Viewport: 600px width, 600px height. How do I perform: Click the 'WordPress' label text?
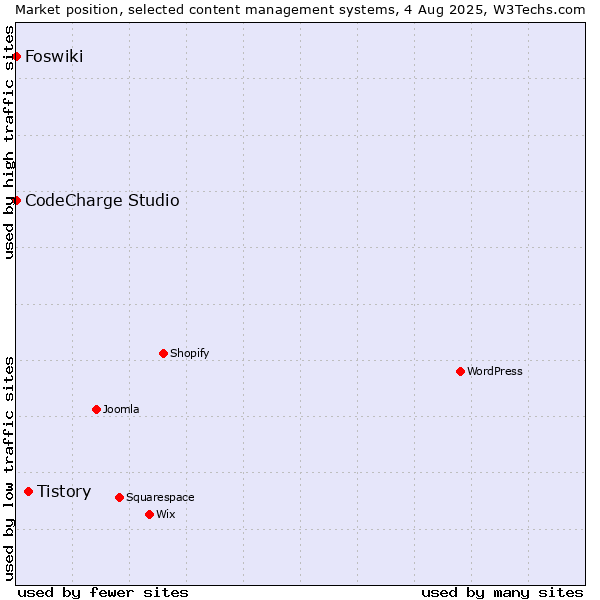pos(494,371)
